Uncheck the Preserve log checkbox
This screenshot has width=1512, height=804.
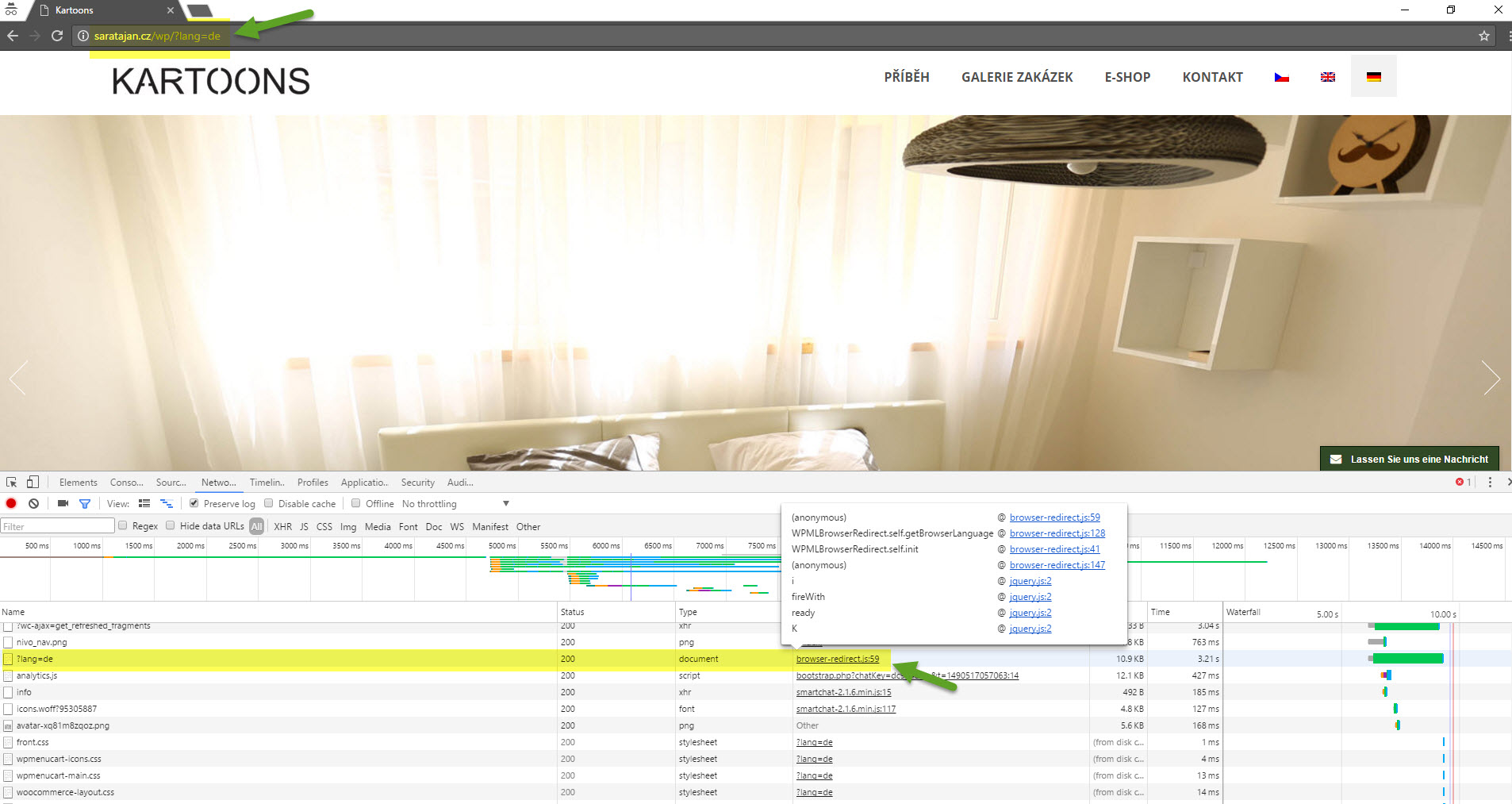pyautogui.click(x=194, y=503)
